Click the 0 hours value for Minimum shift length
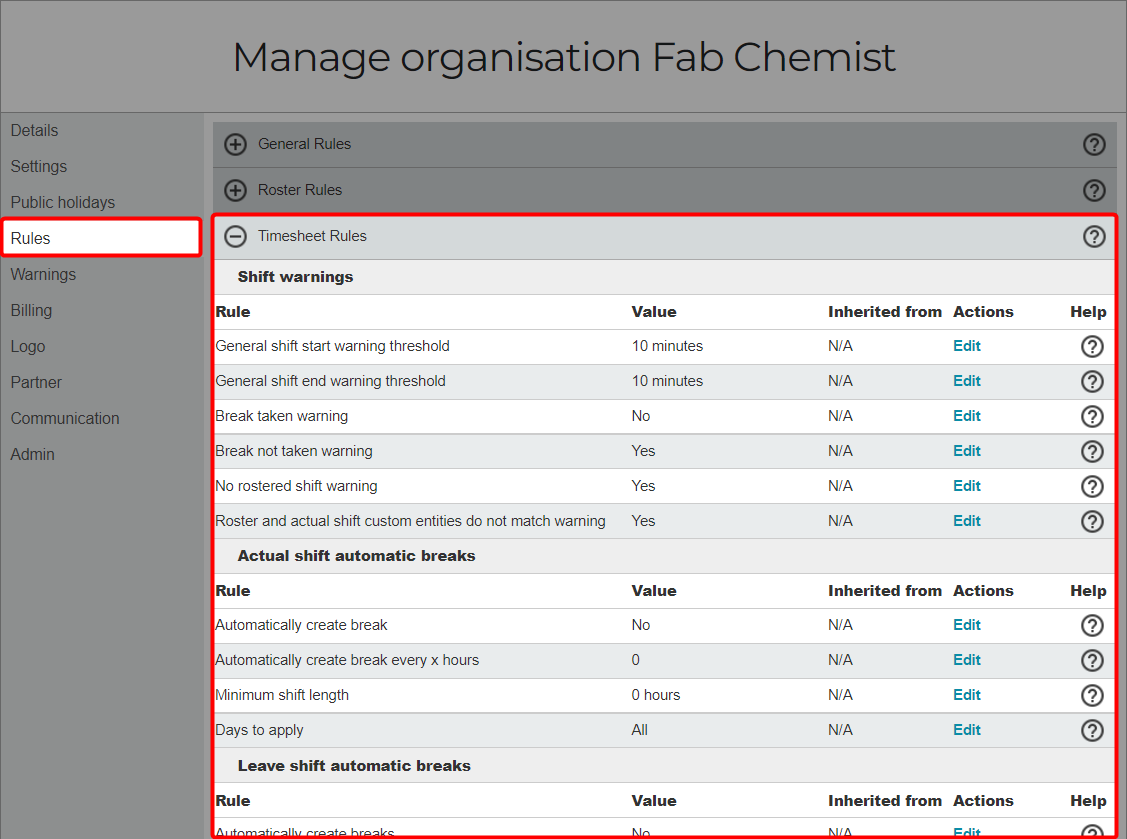 tap(656, 694)
